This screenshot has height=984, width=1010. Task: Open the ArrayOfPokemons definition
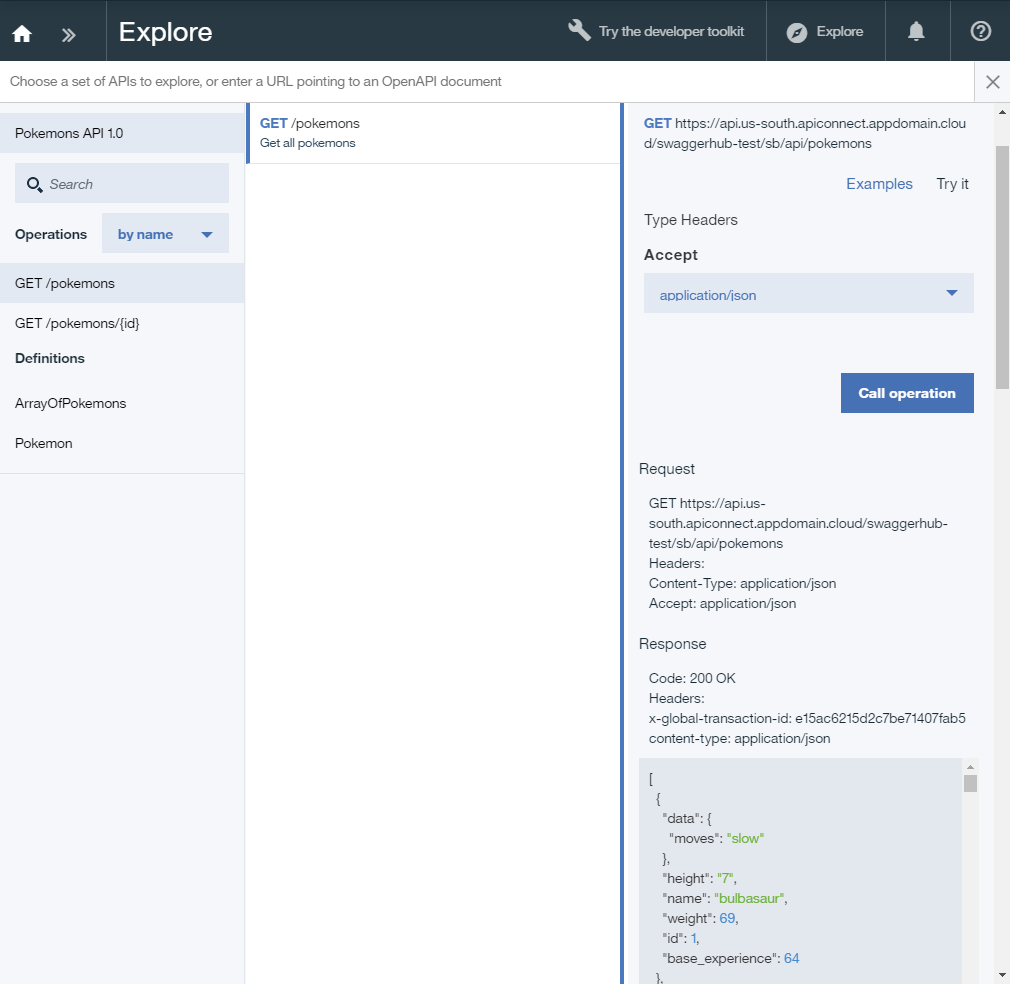pos(70,403)
